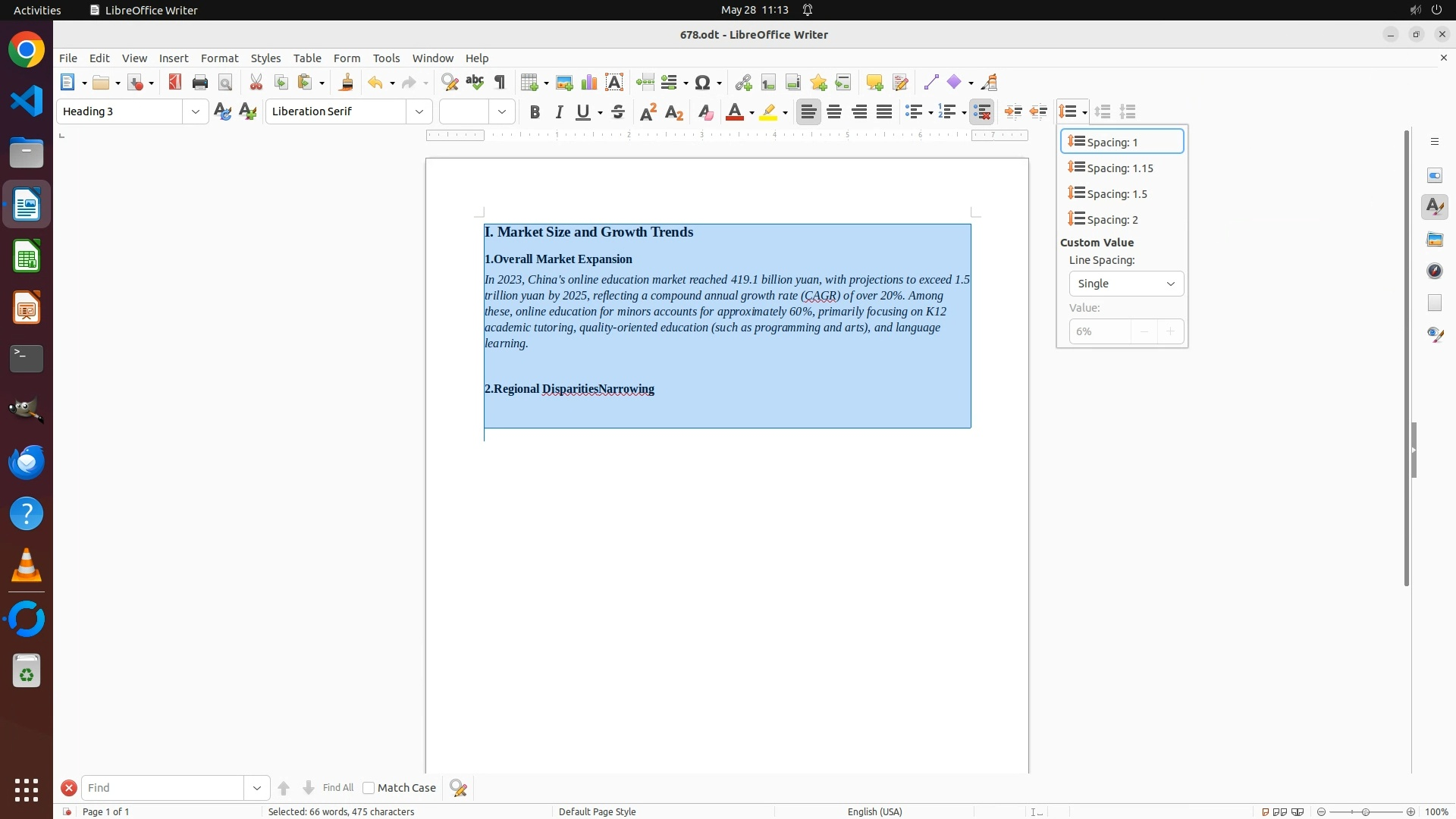Open the Paragraph Style dropdown list
The image size is (1456, 819).
point(196,111)
